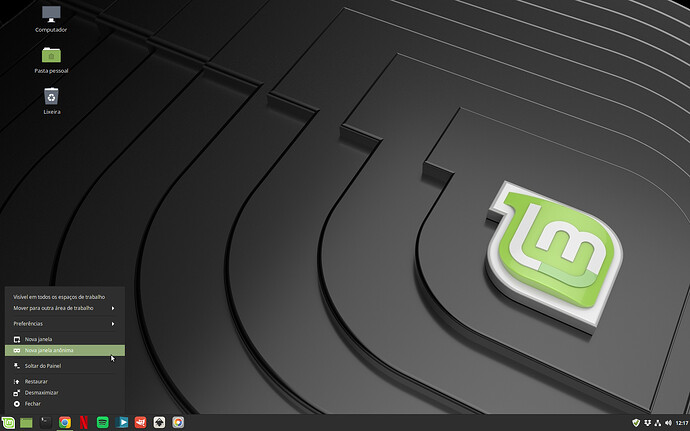Choose Nova janela from context menu

click(65, 339)
